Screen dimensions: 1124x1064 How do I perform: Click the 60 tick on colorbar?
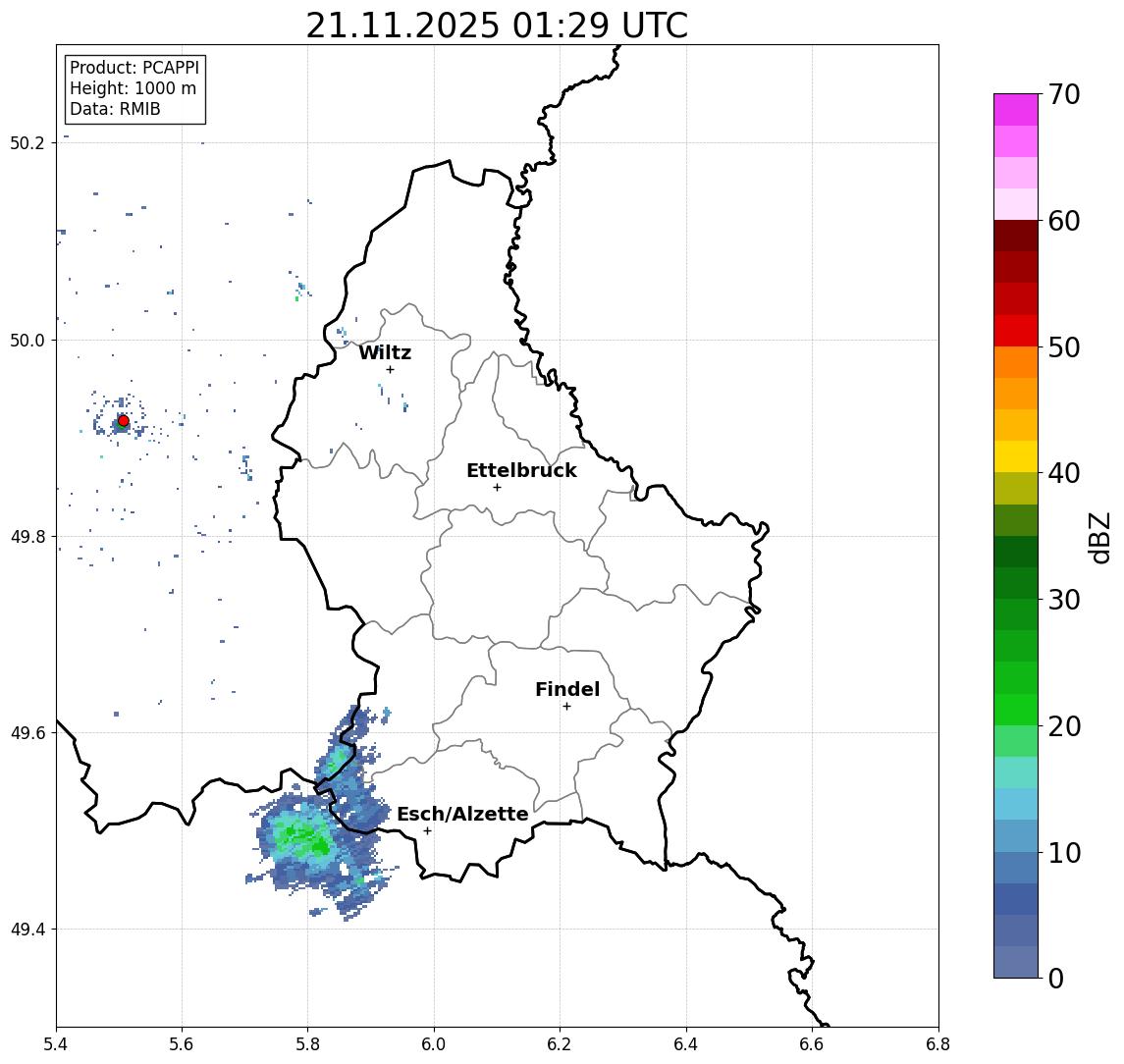click(x=1064, y=221)
